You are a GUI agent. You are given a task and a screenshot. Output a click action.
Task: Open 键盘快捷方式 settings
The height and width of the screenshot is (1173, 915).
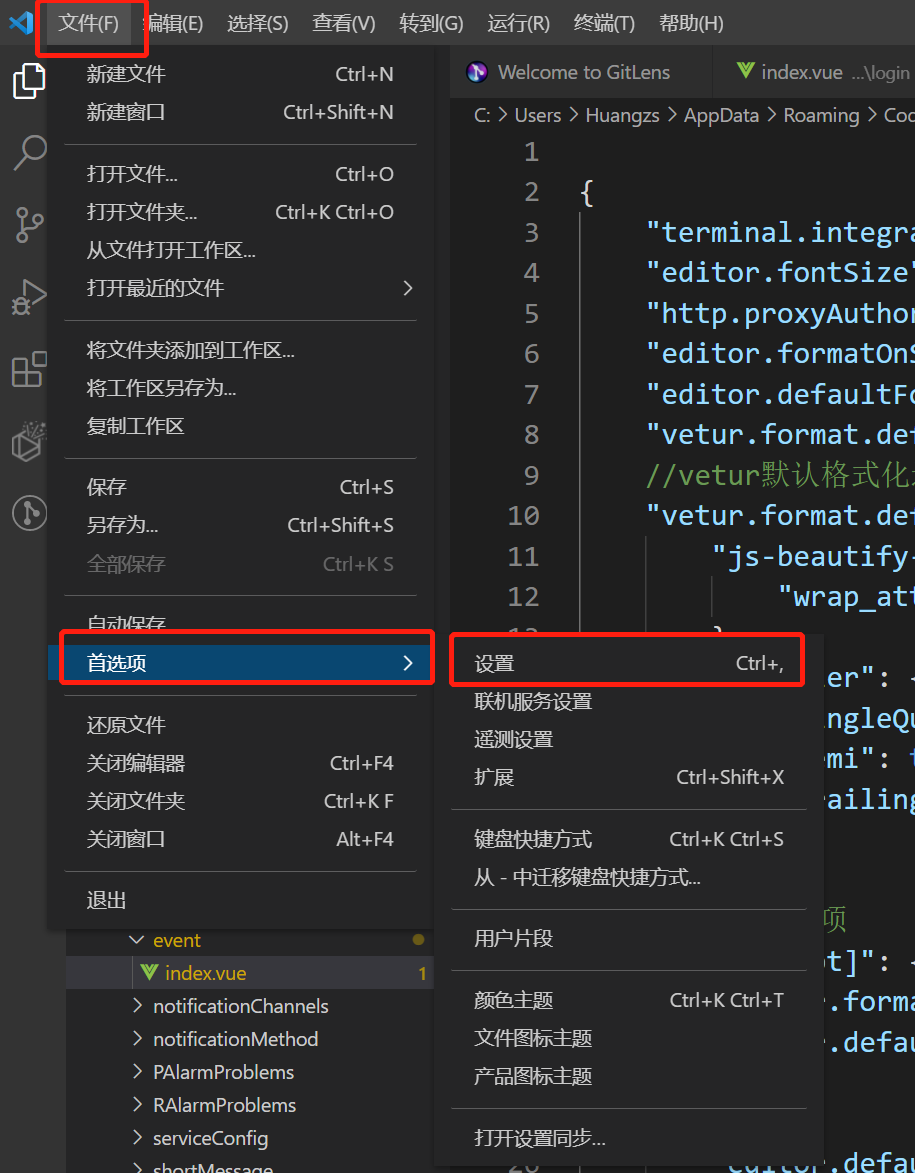point(629,839)
